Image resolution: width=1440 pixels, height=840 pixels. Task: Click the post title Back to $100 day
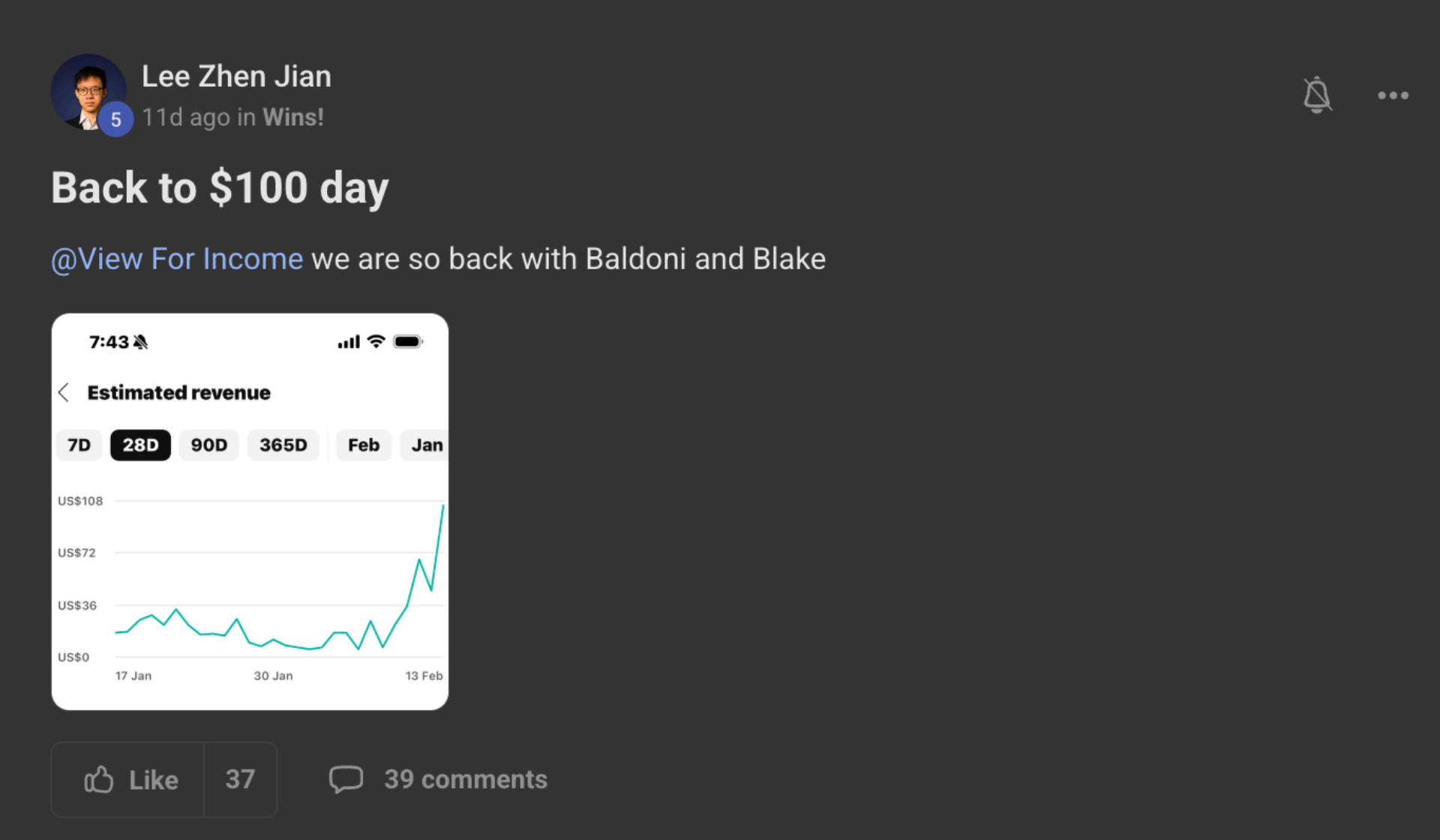(x=220, y=187)
